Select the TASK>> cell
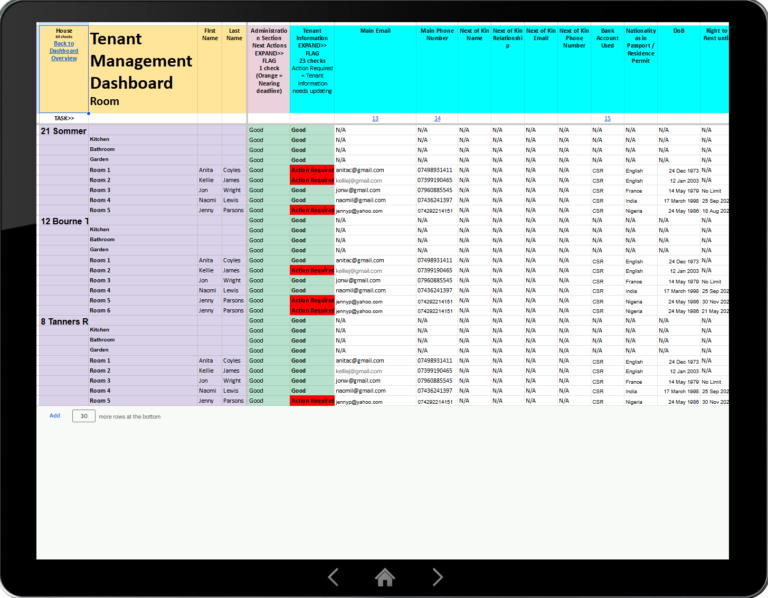 (x=64, y=119)
